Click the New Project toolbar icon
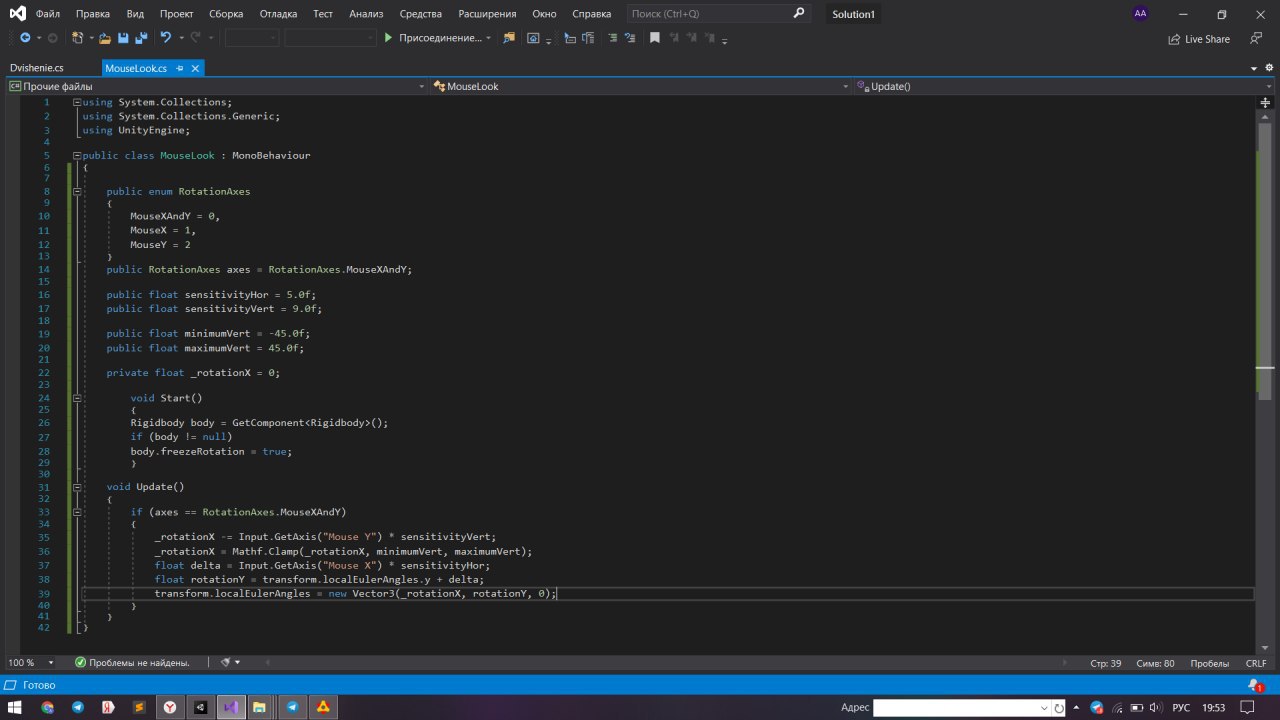The width and height of the screenshot is (1280, 720). coord(77,38)
